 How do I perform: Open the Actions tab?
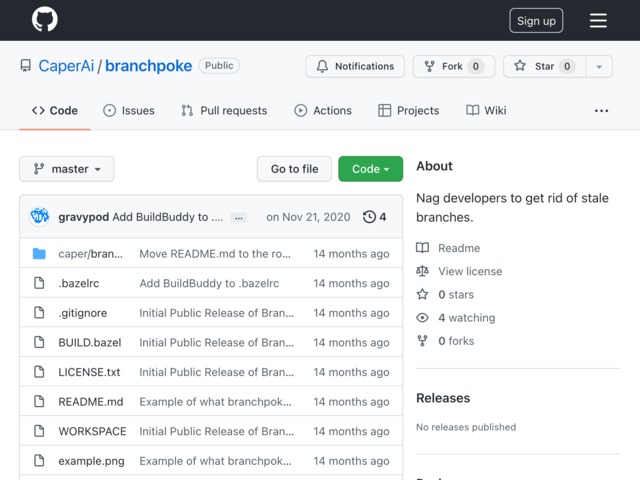click(323, 111)
